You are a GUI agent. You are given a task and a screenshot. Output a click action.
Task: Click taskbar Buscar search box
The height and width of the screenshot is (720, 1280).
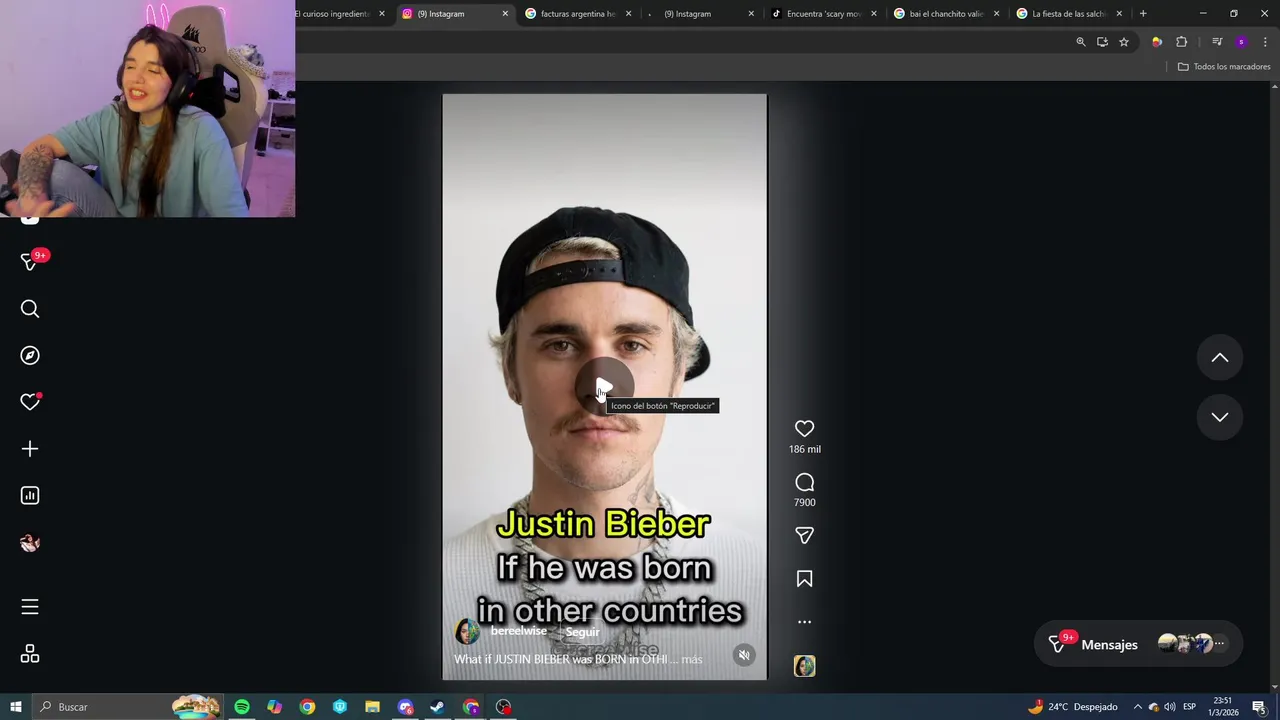click(x=128, y=707)
